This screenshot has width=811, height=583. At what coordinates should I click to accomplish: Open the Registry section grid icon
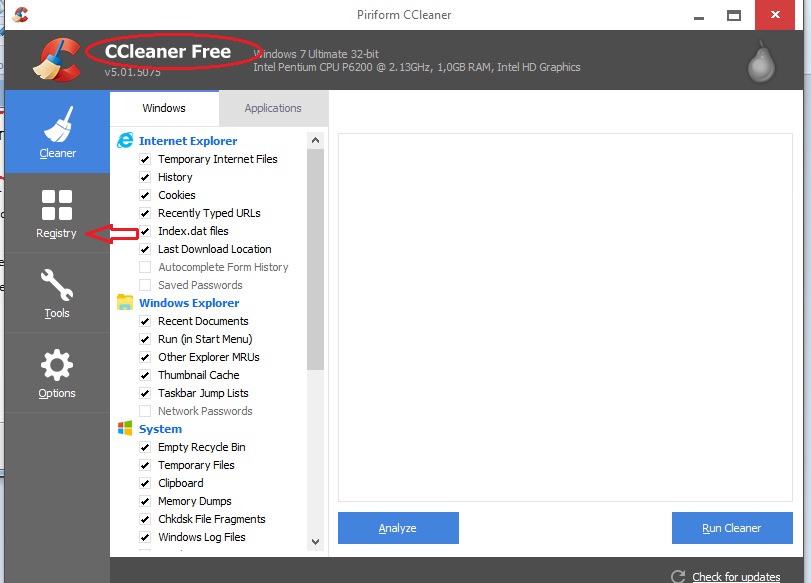pyautogui.click(x=57, y=205)
